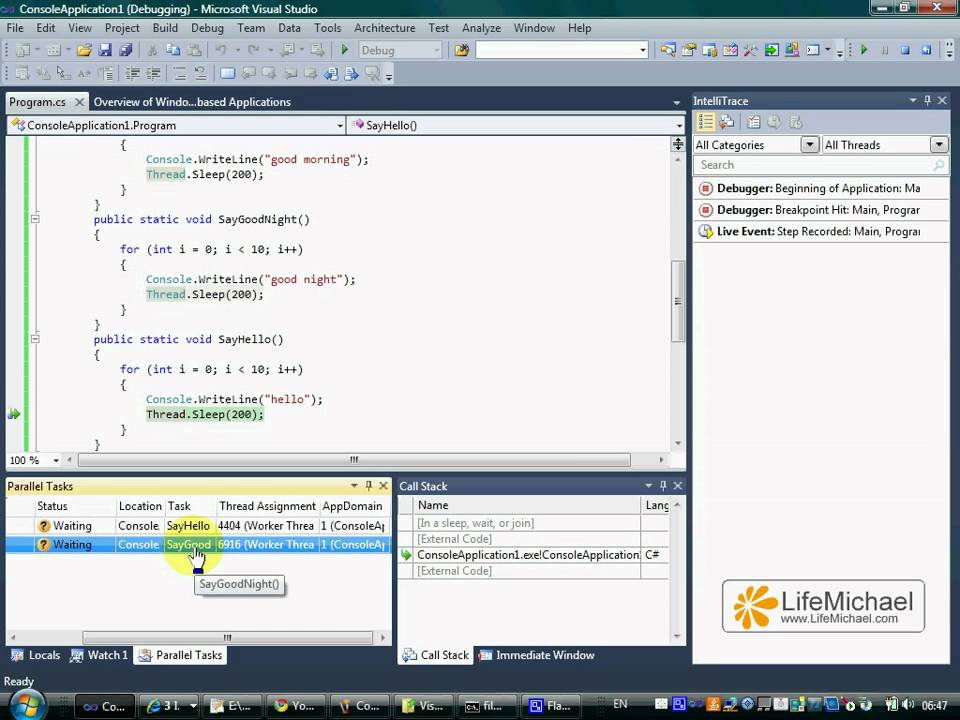
Task: Click the Find in Files icon
Action: 462,50
